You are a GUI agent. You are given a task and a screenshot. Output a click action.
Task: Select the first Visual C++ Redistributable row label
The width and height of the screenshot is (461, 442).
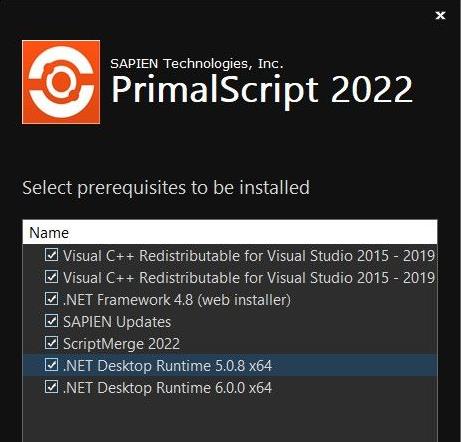pyautogui.click(x=249, y=256)
